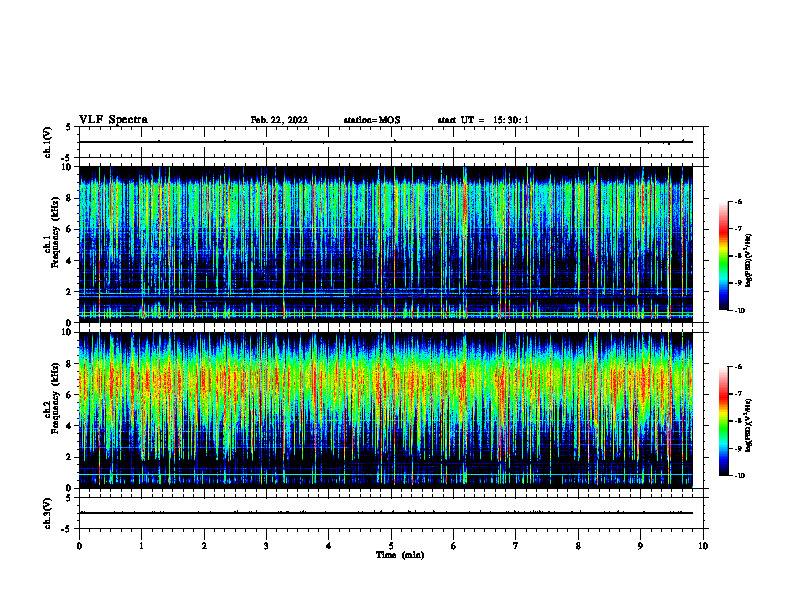Click the 'Time (min)' axis label
Screen dimensions: 792x612
click(x=400, y=555)
